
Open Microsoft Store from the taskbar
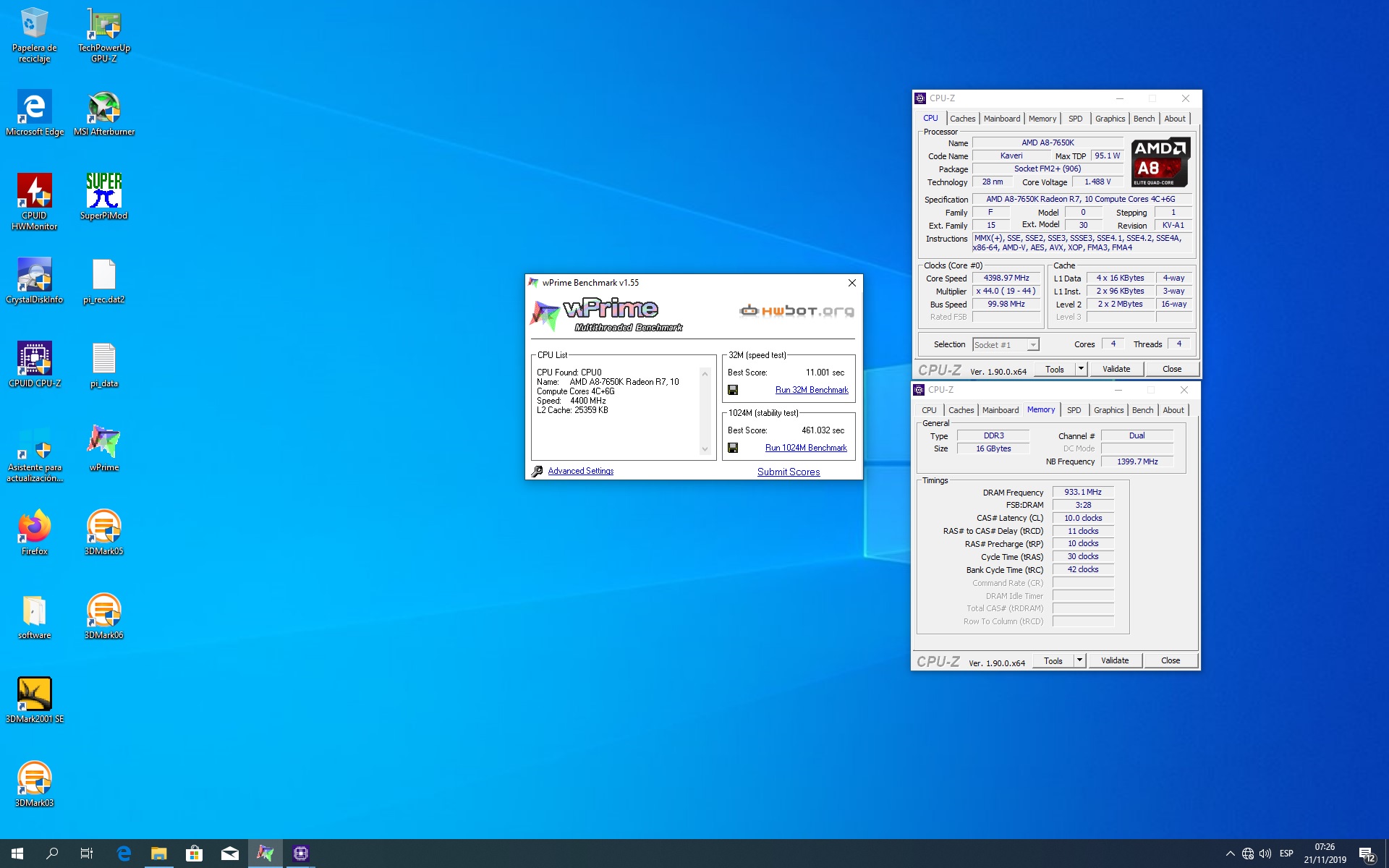pyautogui.click(x=194, y=854)
